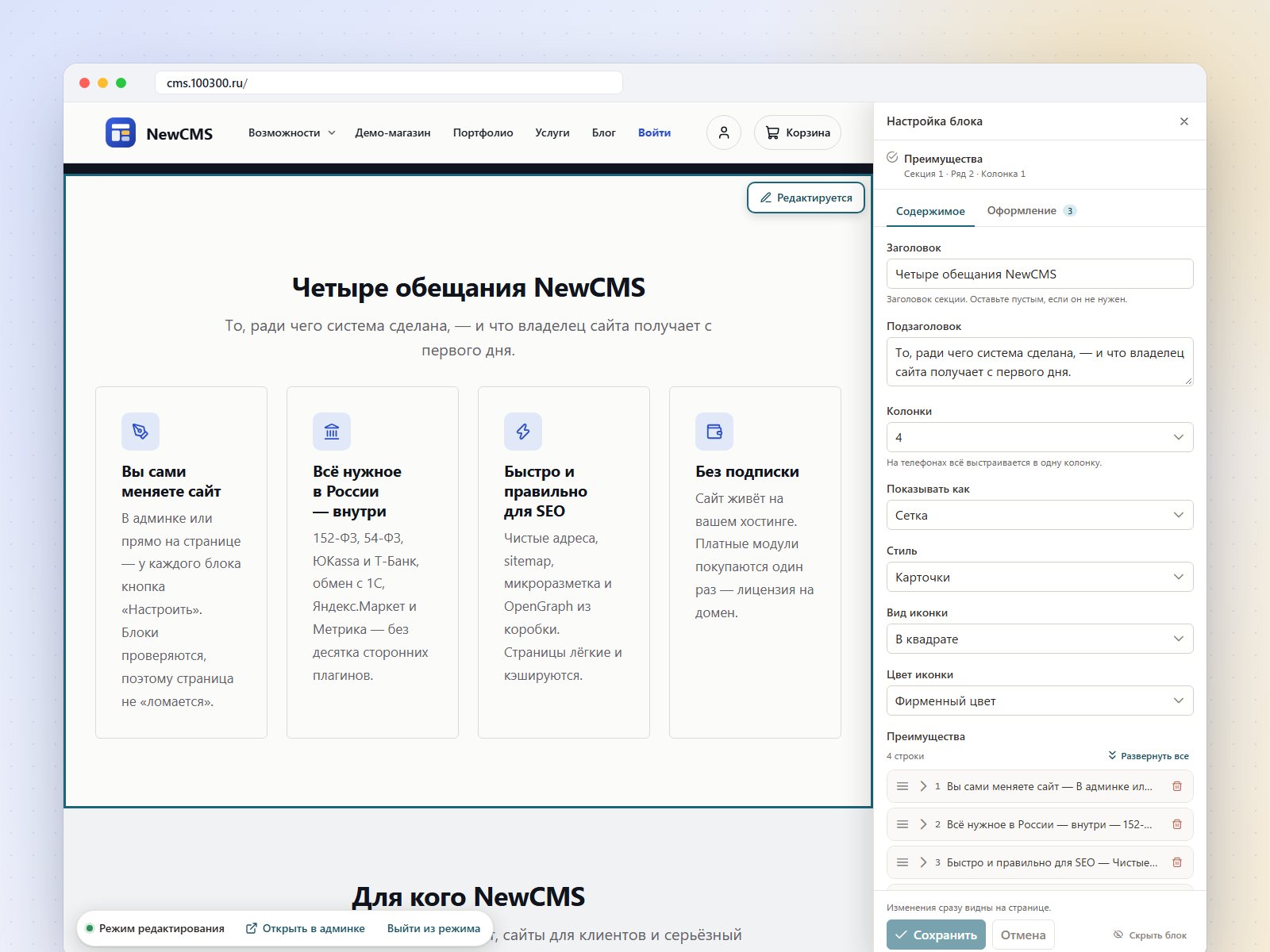1270x952 pixels.
Task: Click the card title 'Всё нужное в России — внутри'
Action: (x=357, y=491)
